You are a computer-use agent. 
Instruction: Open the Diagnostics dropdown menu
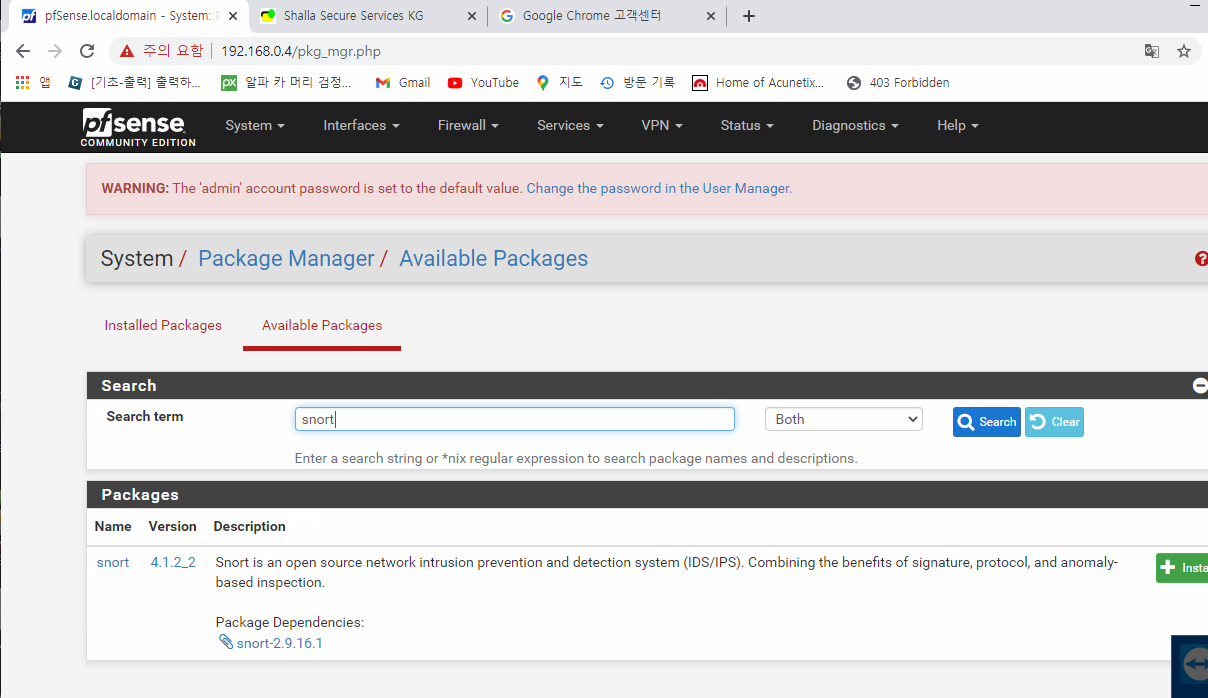tap(855, 125)
